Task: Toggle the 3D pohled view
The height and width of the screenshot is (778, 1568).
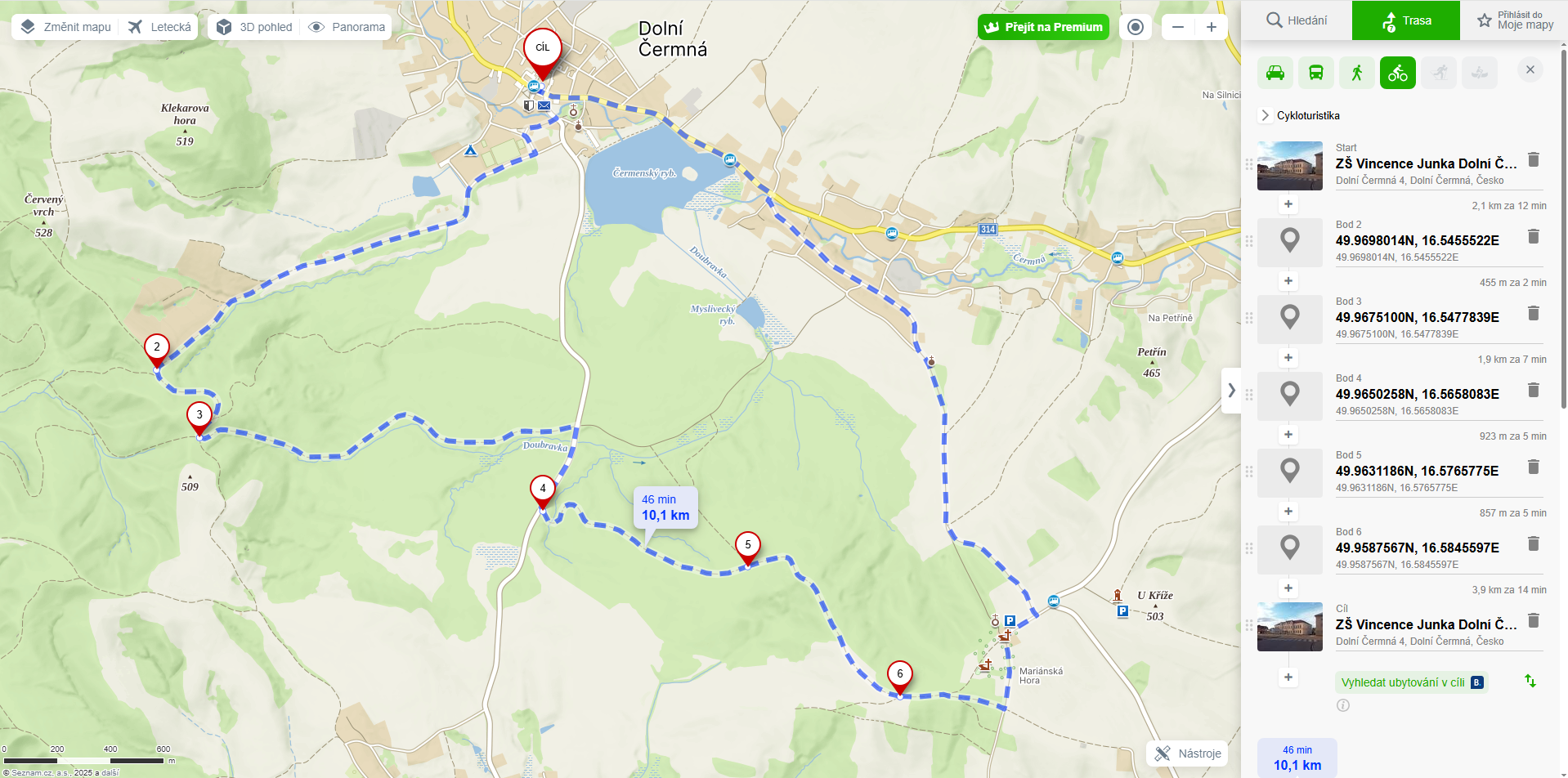Action: coord(254,27)
